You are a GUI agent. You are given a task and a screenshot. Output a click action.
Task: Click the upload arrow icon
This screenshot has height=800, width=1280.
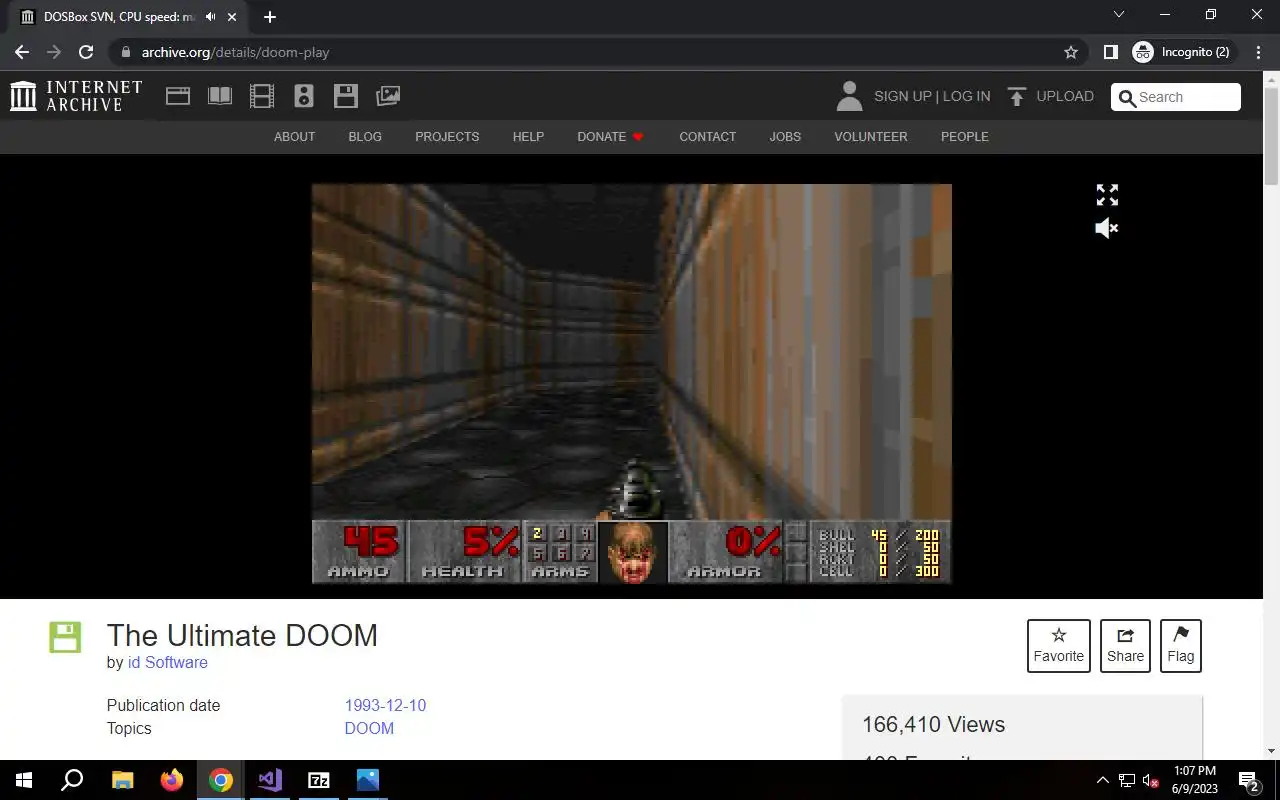pyautogui.click(x=1017, y=96)
